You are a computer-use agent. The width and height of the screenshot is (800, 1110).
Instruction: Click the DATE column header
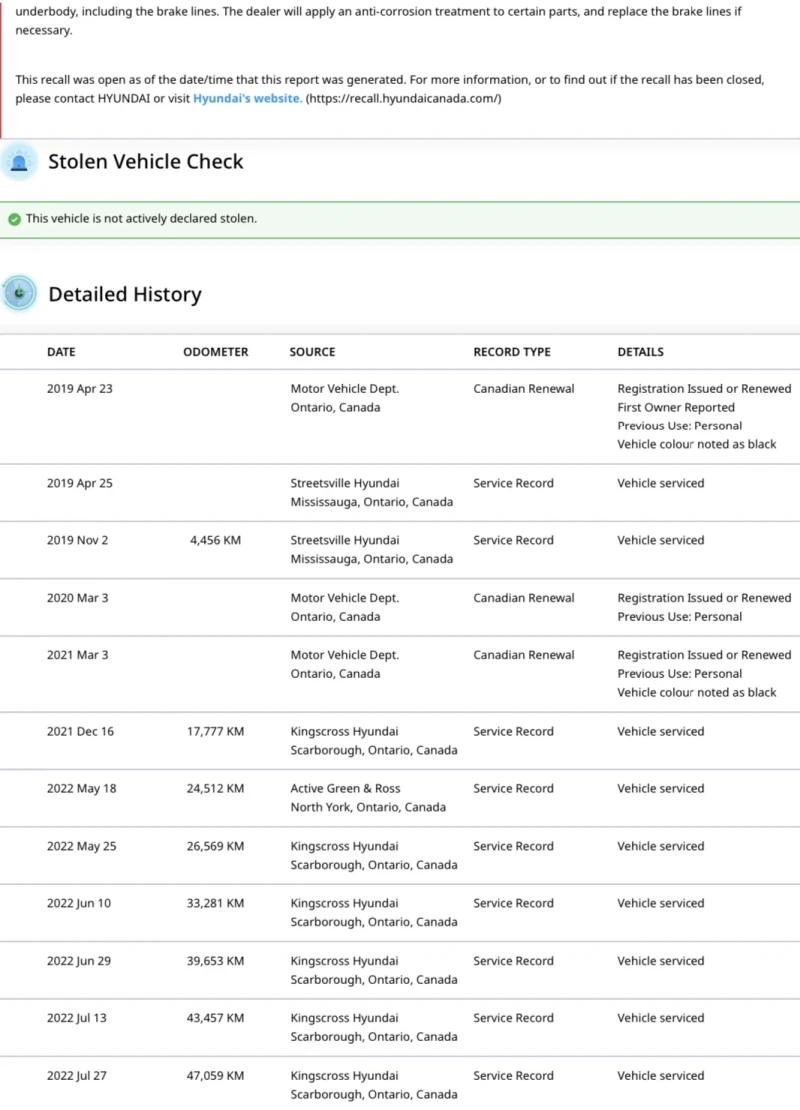(x=61, y=352)
